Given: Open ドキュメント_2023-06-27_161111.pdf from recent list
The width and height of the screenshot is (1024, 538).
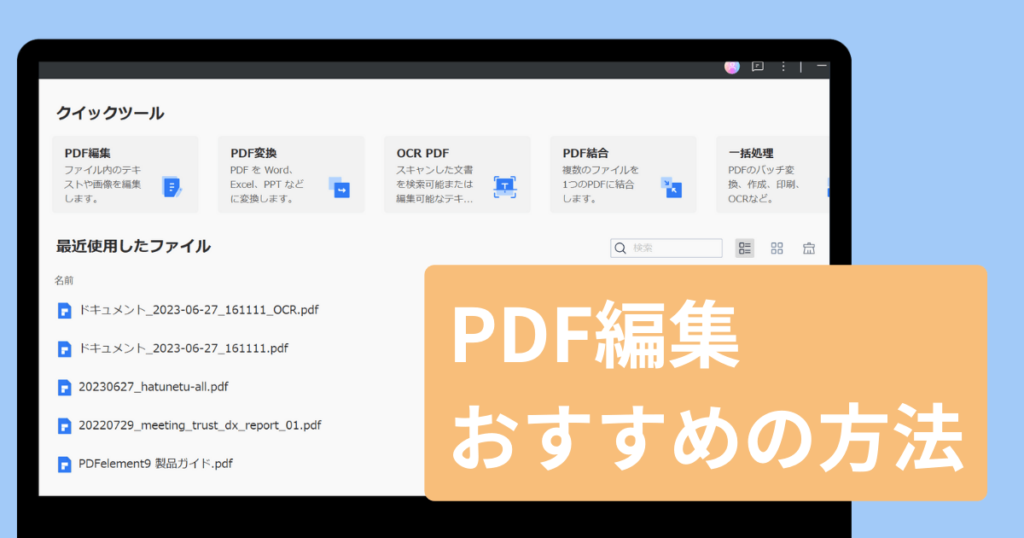Looking at the screenshot, I should click(x=183, y=348).
